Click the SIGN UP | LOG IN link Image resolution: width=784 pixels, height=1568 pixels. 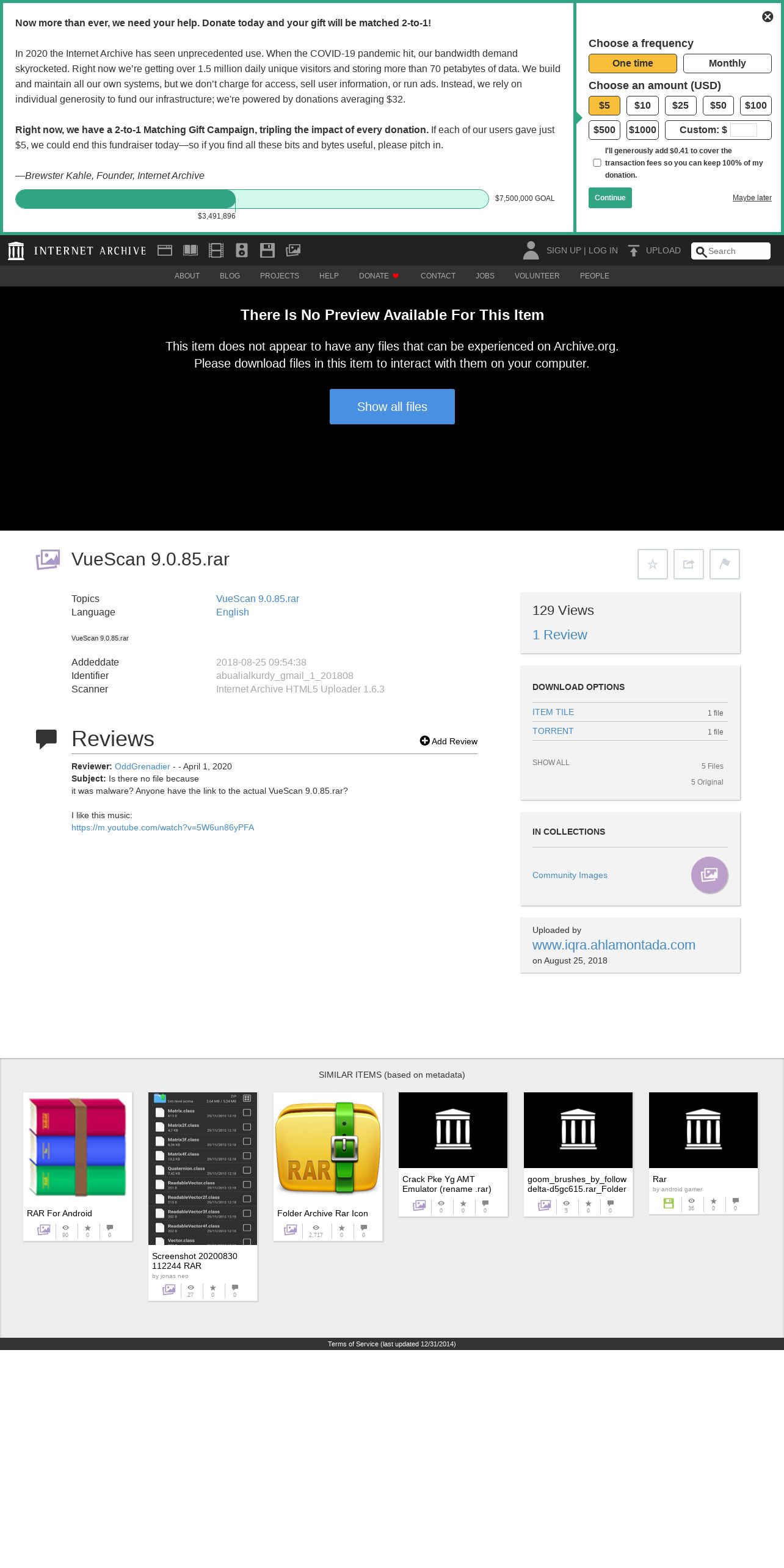pyautogui.click(x=582, y=251)
